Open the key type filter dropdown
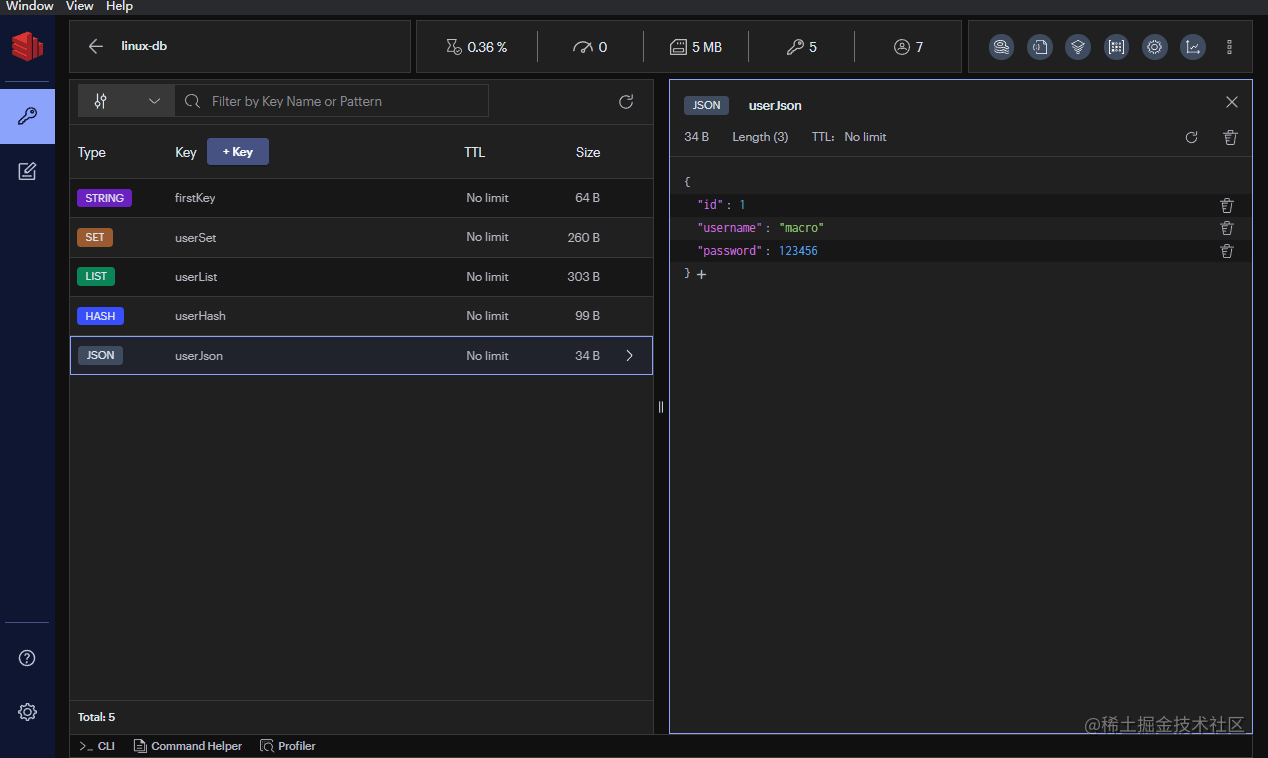This screenshot has width=1268, height=758. 126,101
